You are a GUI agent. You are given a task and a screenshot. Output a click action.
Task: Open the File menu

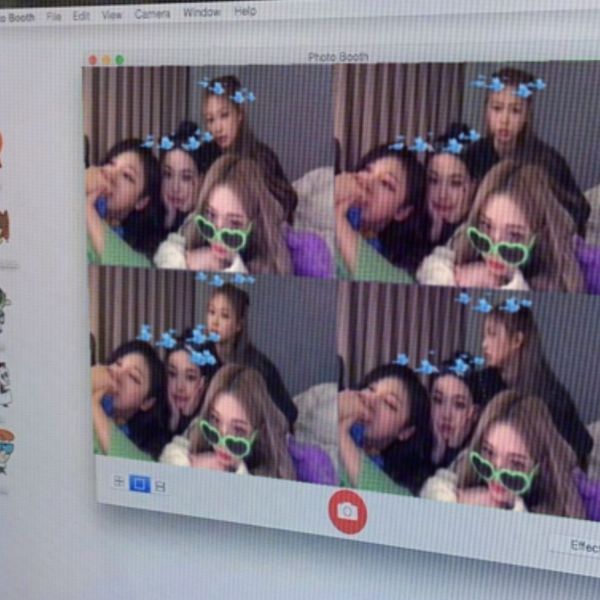click(x=53, y=16)
